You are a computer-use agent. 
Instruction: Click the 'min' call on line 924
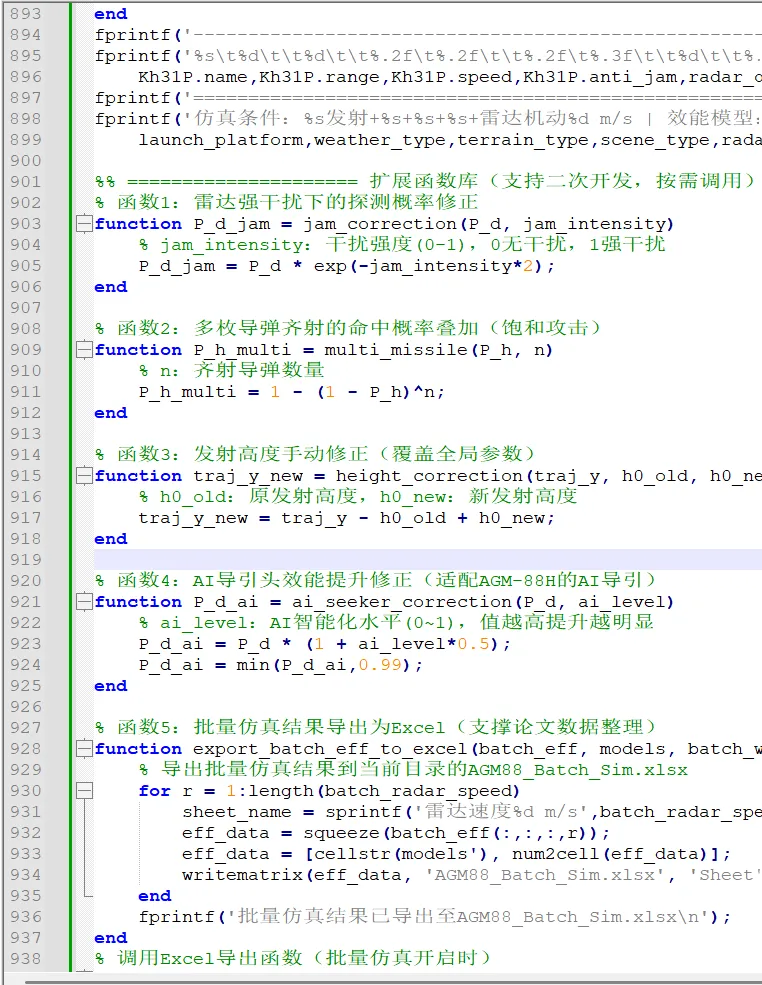252,665
